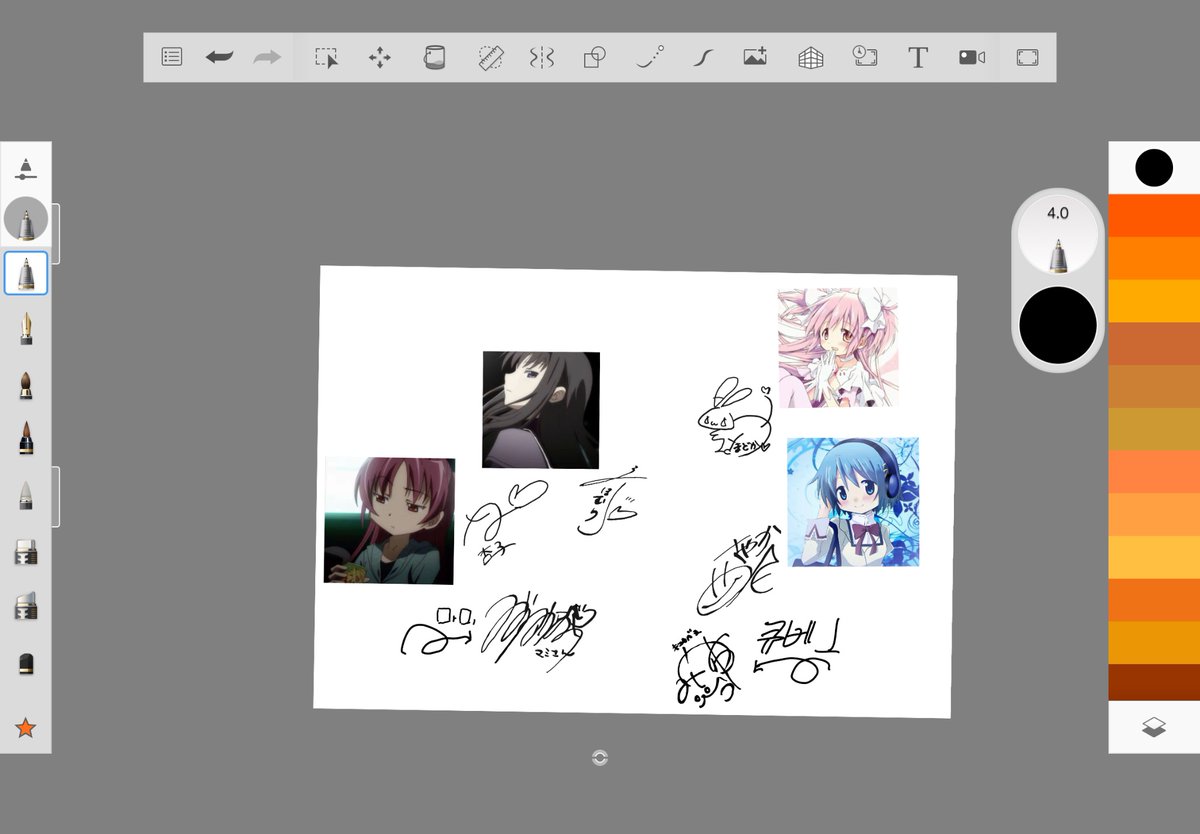Undo the last stroke

219,57
